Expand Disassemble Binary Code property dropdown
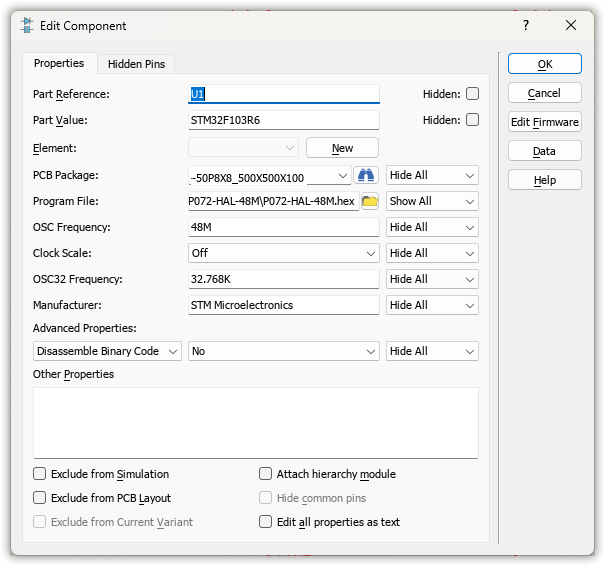The height and width of the screenshot is (566, 605). (107, 351)
